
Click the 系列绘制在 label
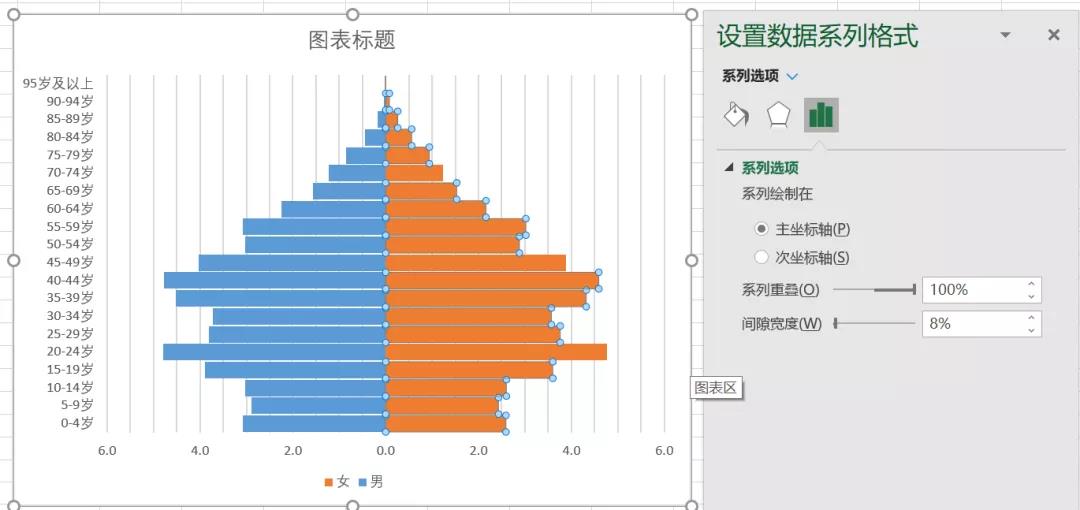[x=777, y=194]
